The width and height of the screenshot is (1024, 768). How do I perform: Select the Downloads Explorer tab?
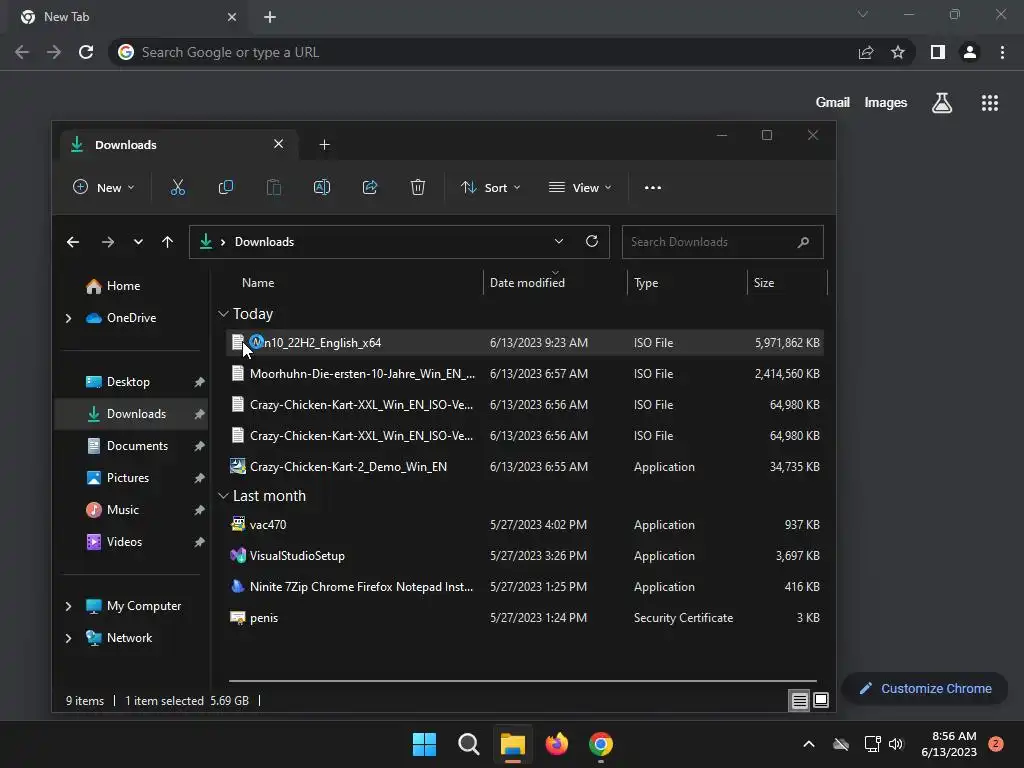tap(178, 144)
